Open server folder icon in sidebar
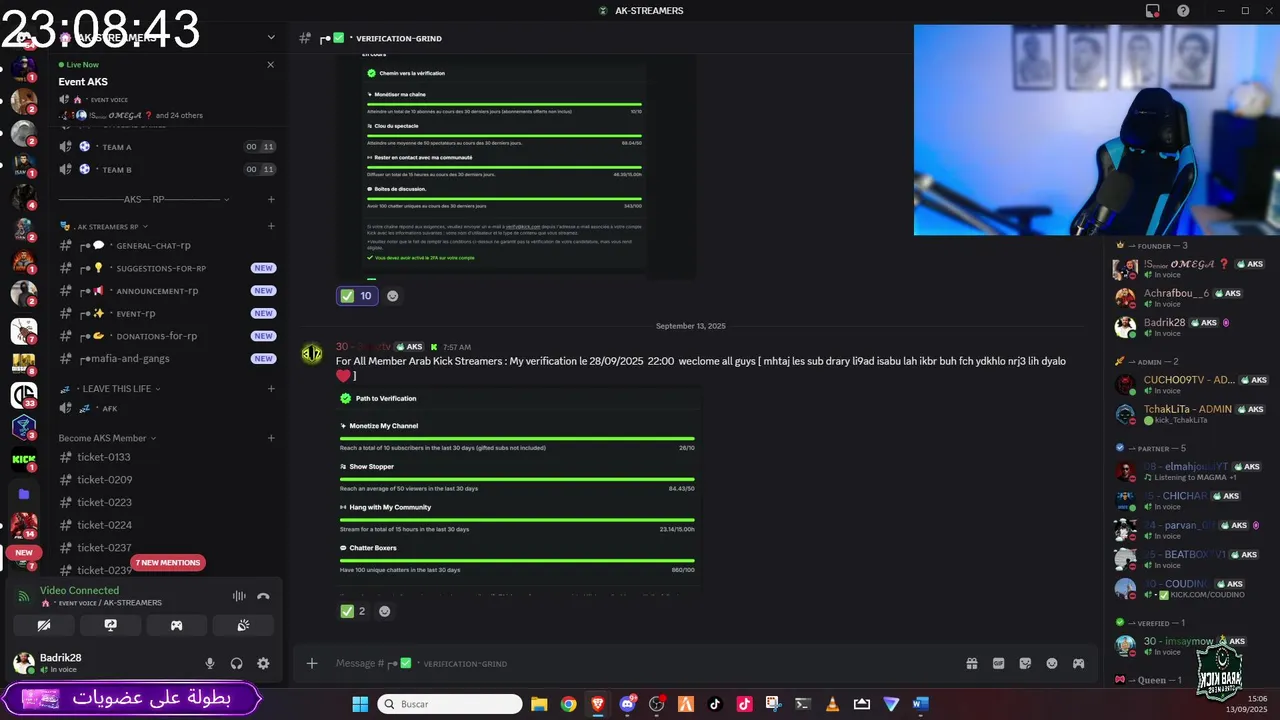Screen dimensions: 1280x720 24,493
